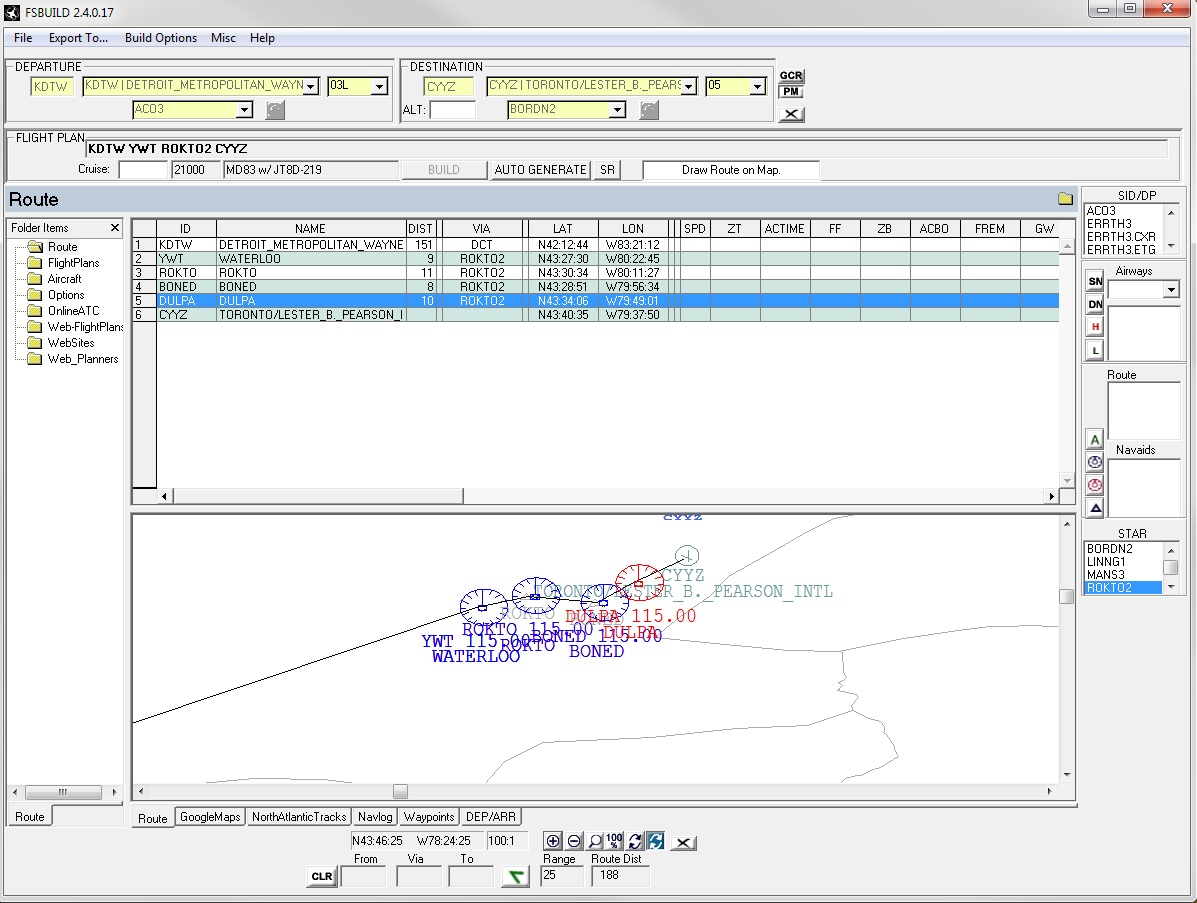Open the ACO3 SID dropdown

pos(244,110)
